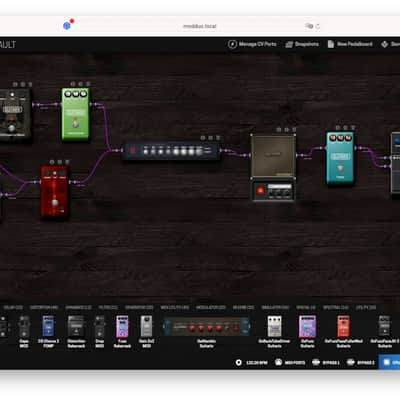Click the browser address bar

tap(199, 26)
